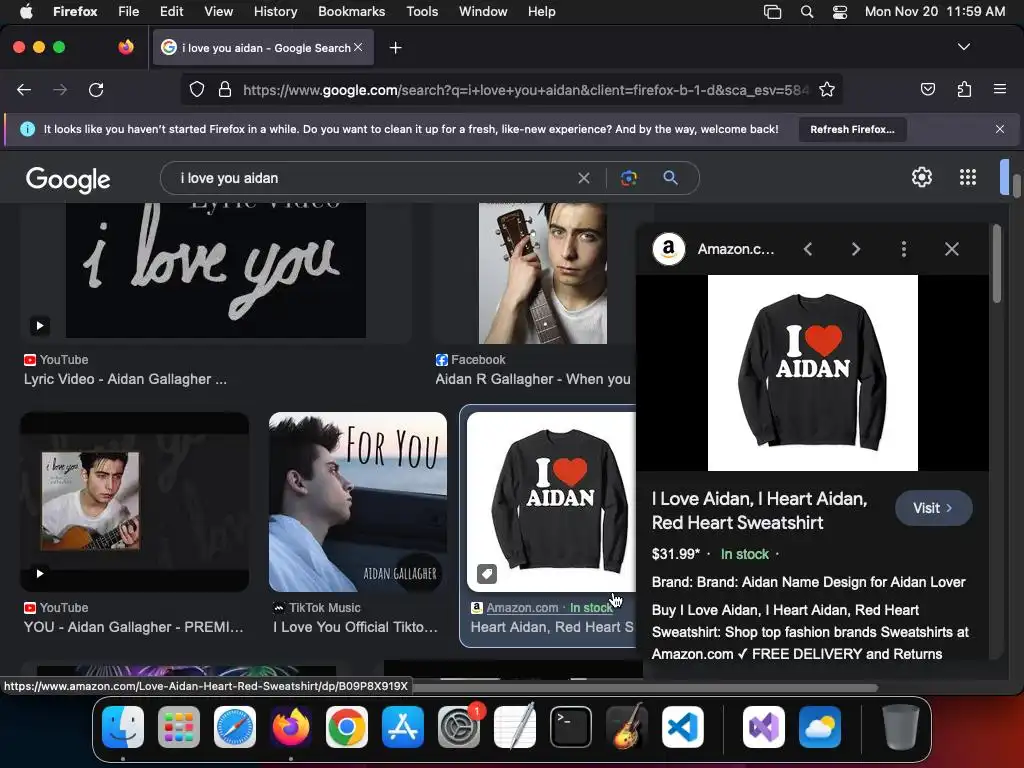
Task: Open the Facebook guitar photo thumbnail
Action: [542, 273]
